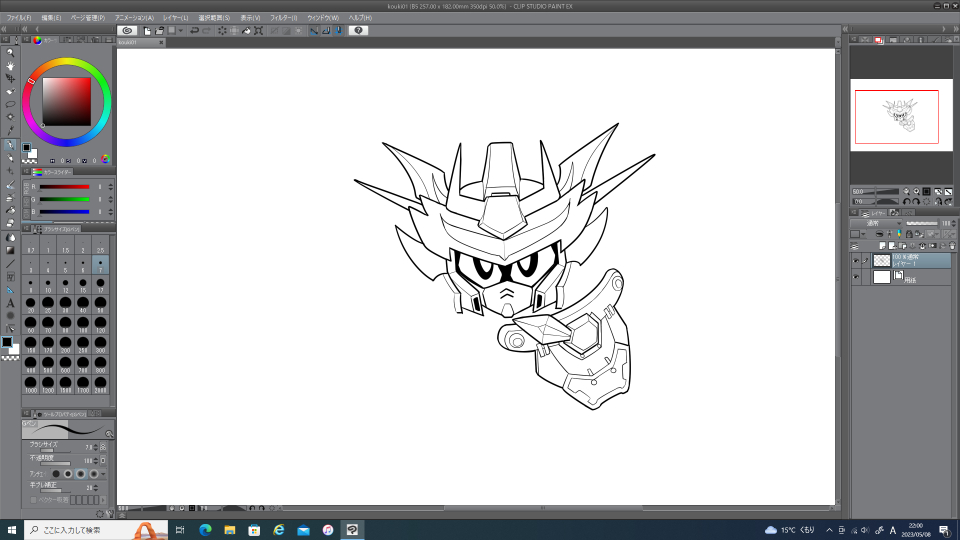Select brush size 7 preset
Screen dimensions: 960x540
click(x=100, y=265)
